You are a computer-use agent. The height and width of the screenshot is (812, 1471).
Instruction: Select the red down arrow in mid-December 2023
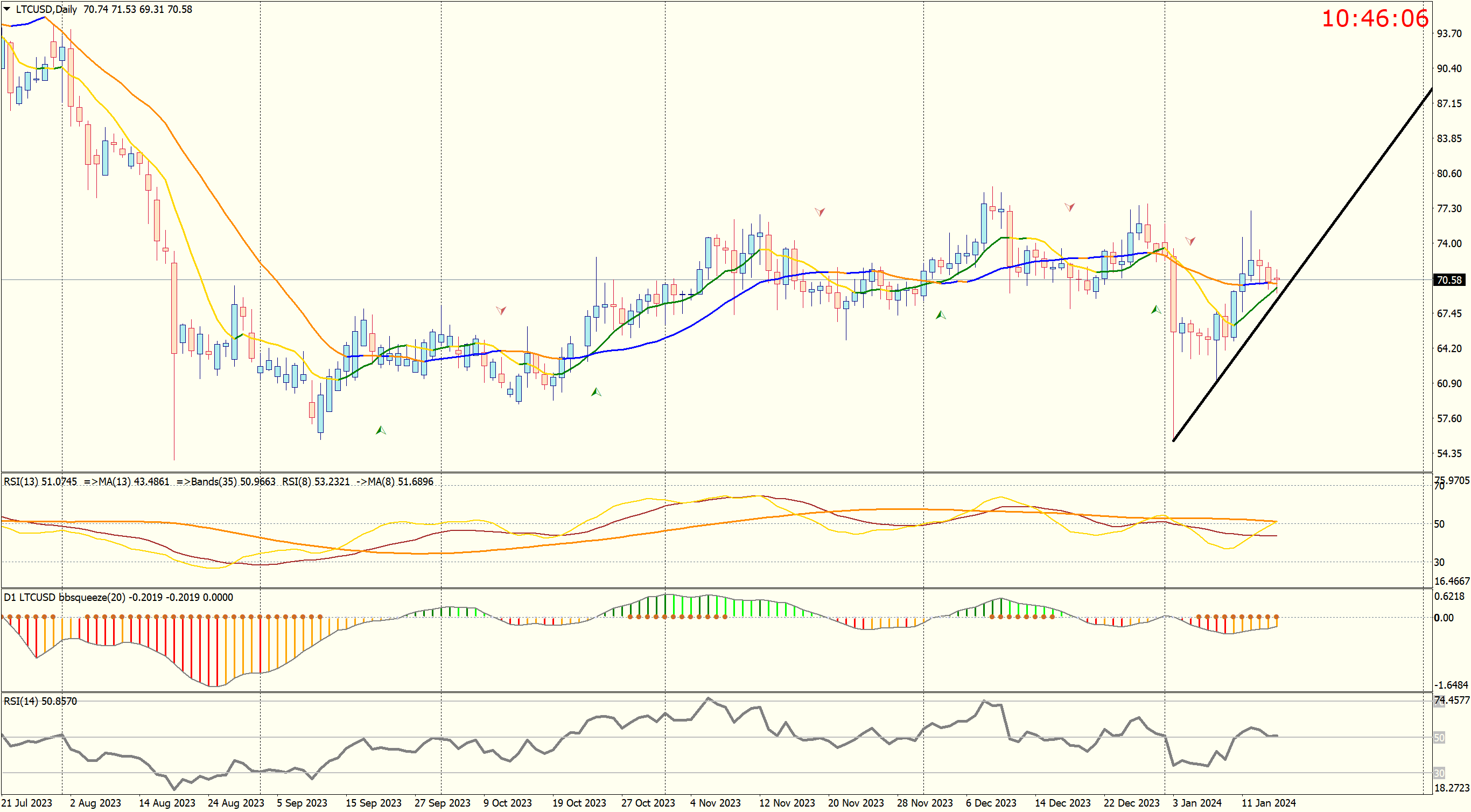(1069, 207)
